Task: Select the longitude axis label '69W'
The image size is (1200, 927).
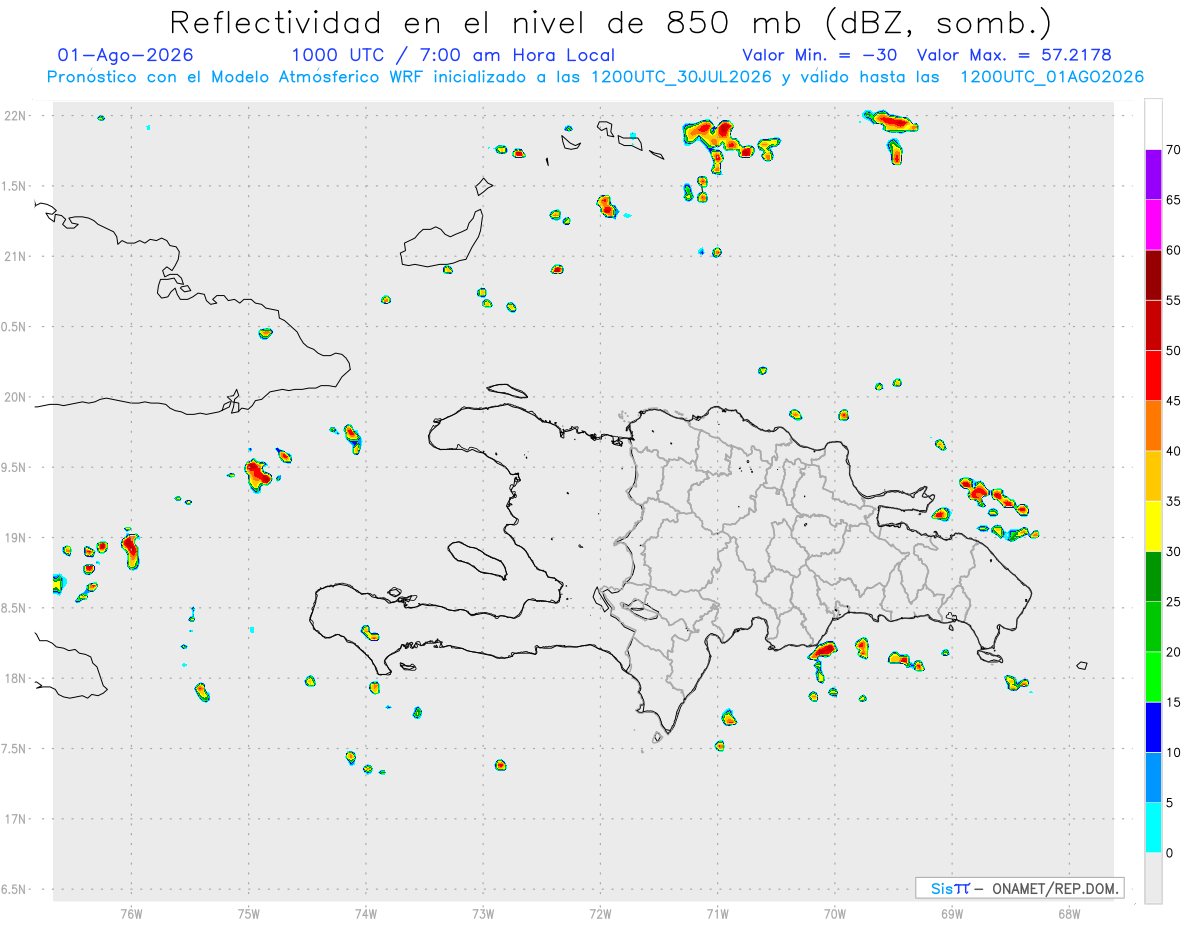Action: 952,913
